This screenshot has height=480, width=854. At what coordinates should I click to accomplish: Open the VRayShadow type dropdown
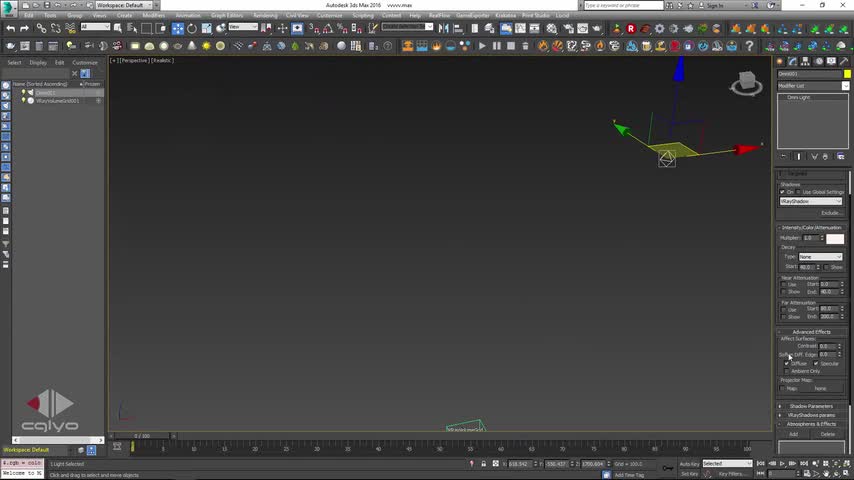click(811, 202)
